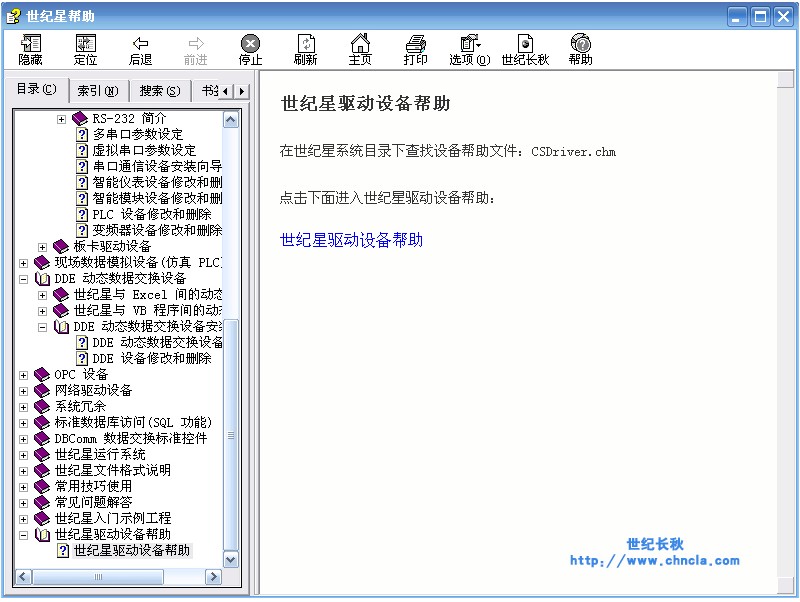Click the tree's horizontal scroll-left arrow
The image size is (800, 602).
[23, 577]
